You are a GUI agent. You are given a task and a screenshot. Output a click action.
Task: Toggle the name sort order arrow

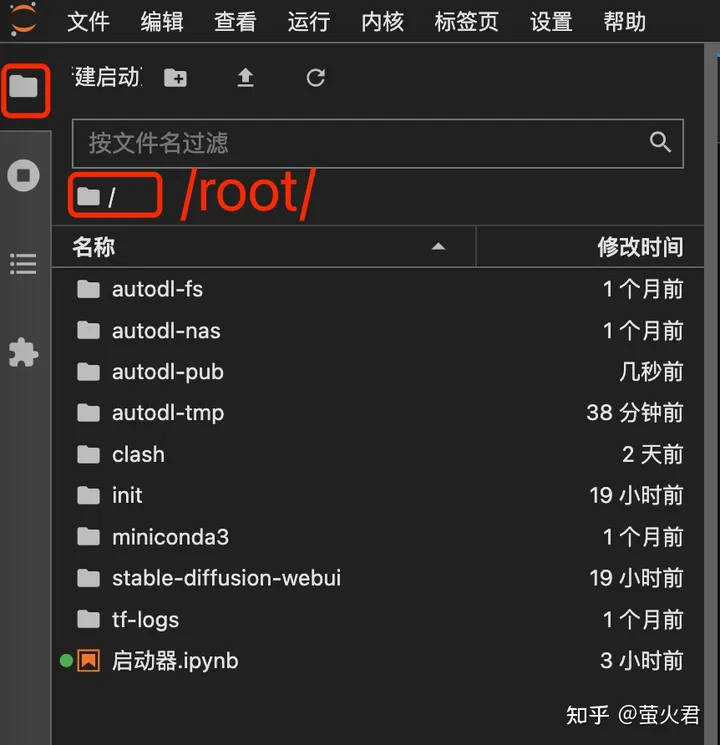pos(438,247)
